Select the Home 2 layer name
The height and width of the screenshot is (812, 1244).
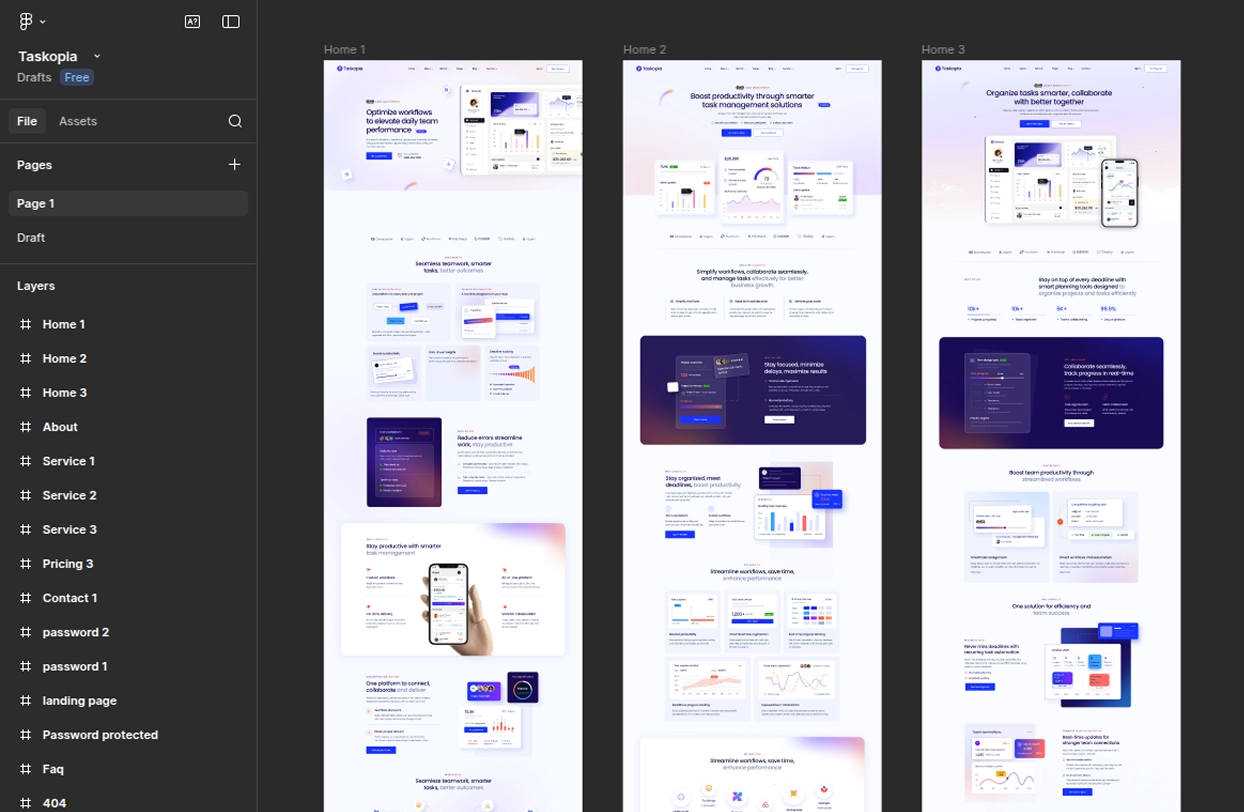pos(65,358)
